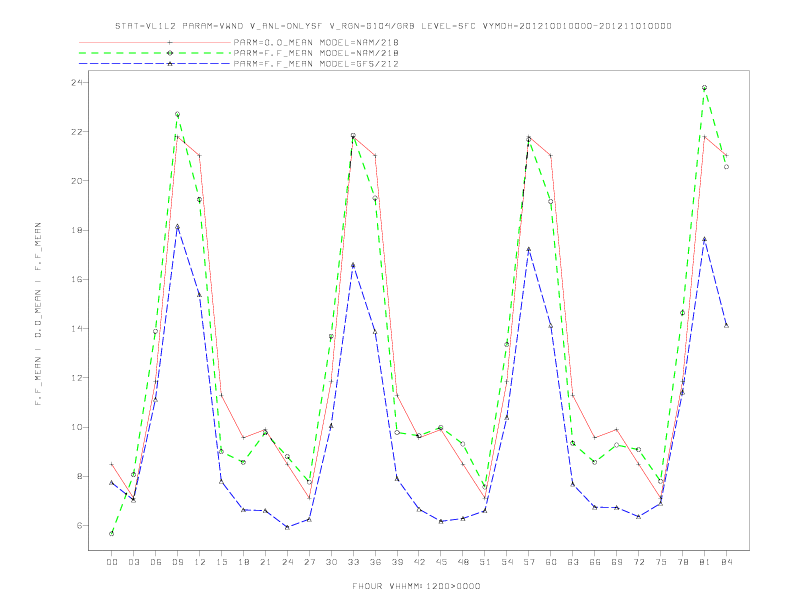Image resolution: width=792 pixels, height=612 pixels.
Task: Click y-axis tick label 10
Action: click(x=76, y=427)
